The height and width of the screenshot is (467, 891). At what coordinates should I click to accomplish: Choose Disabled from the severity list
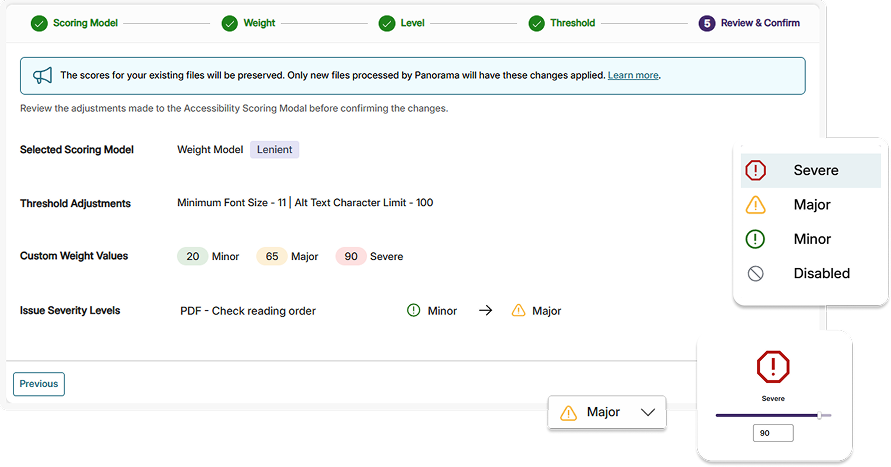point(811,273)
